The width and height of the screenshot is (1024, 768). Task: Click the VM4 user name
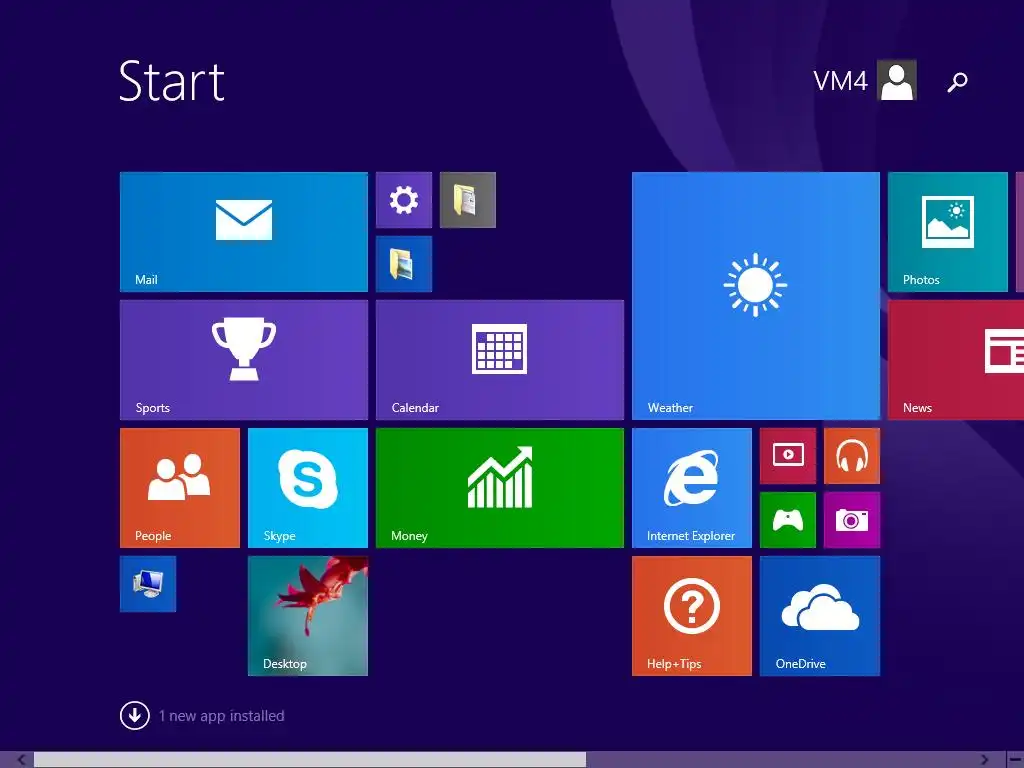pyautogui.click(x=840, y=82)
